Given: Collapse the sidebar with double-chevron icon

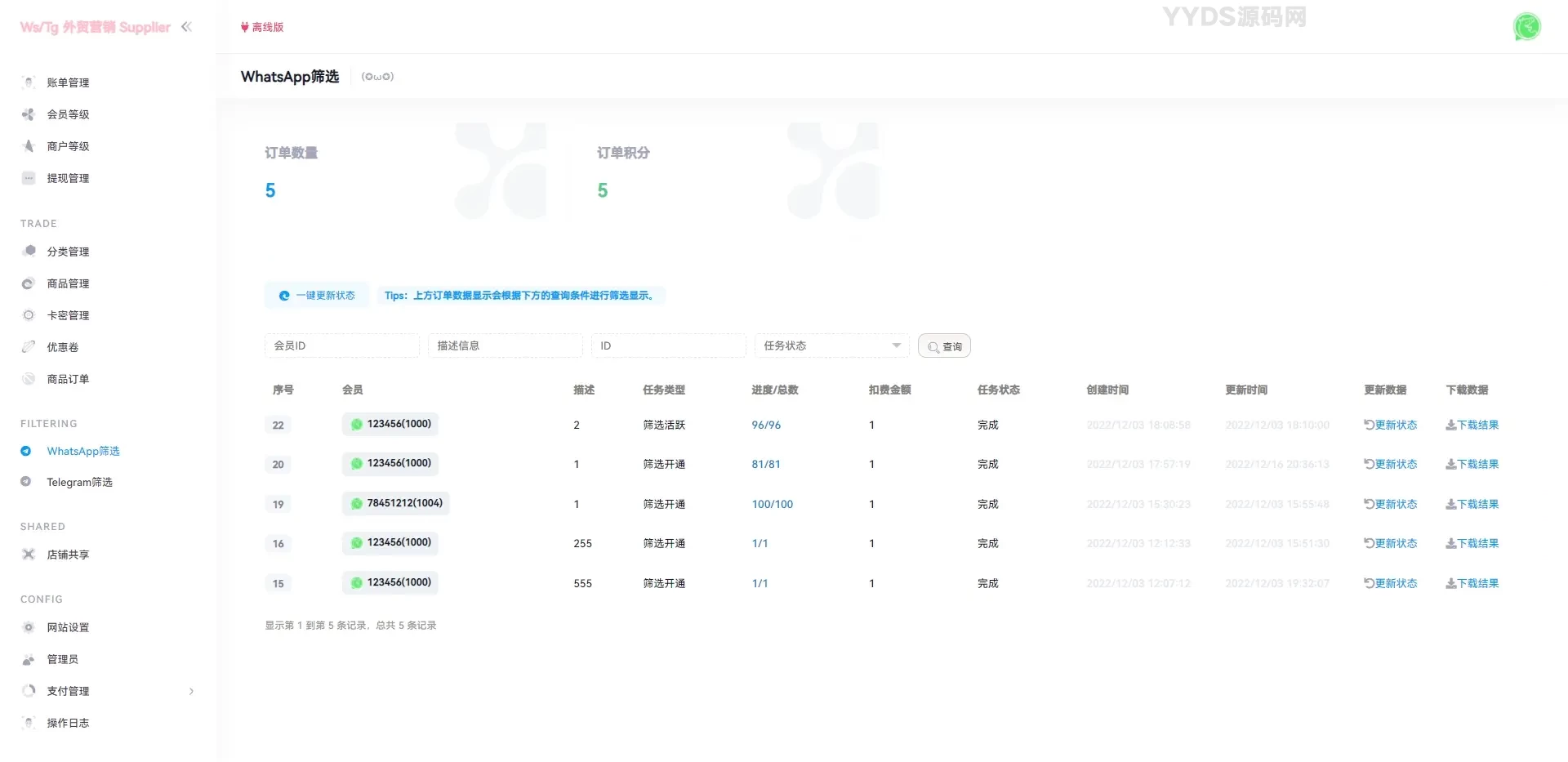Looking at the screenshot, I should point(186,27).
